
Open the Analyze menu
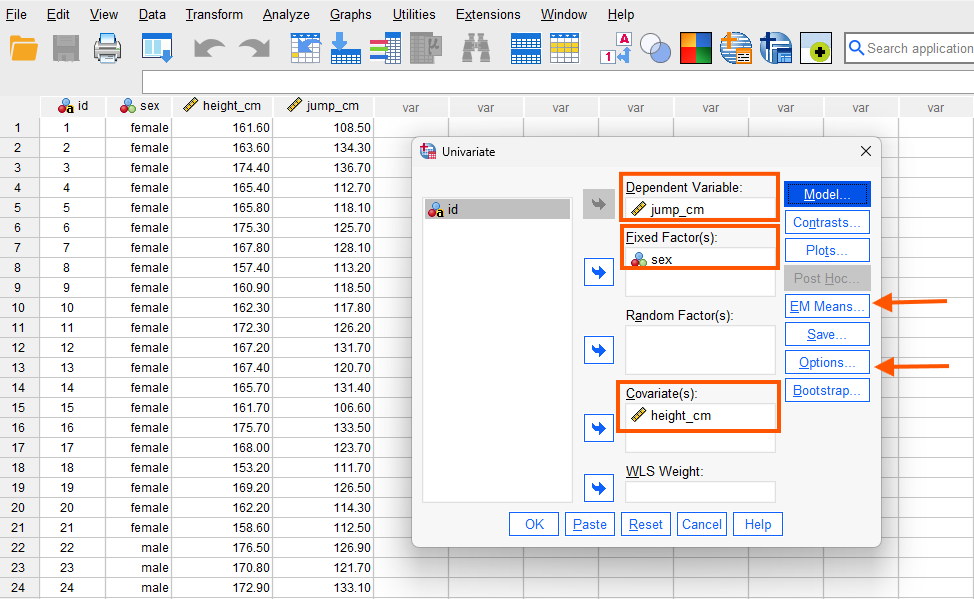(x=286, y=14)
